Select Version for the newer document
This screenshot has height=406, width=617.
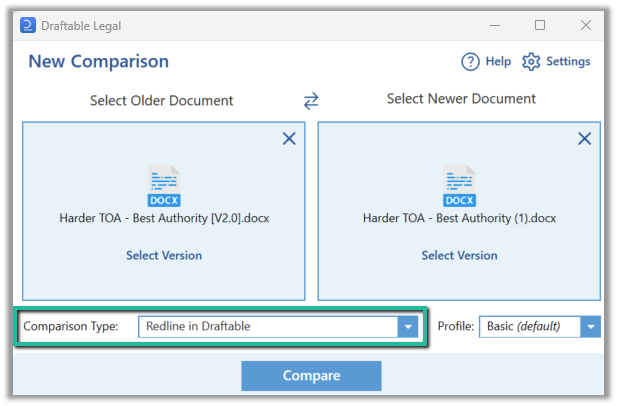[460, 256]
